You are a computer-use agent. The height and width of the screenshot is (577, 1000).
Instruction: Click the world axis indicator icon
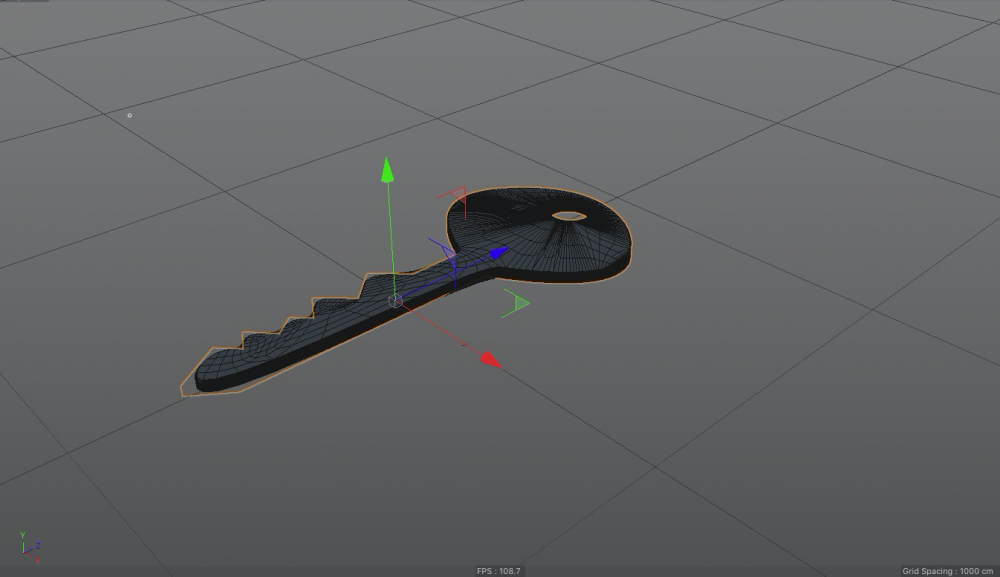29,548
